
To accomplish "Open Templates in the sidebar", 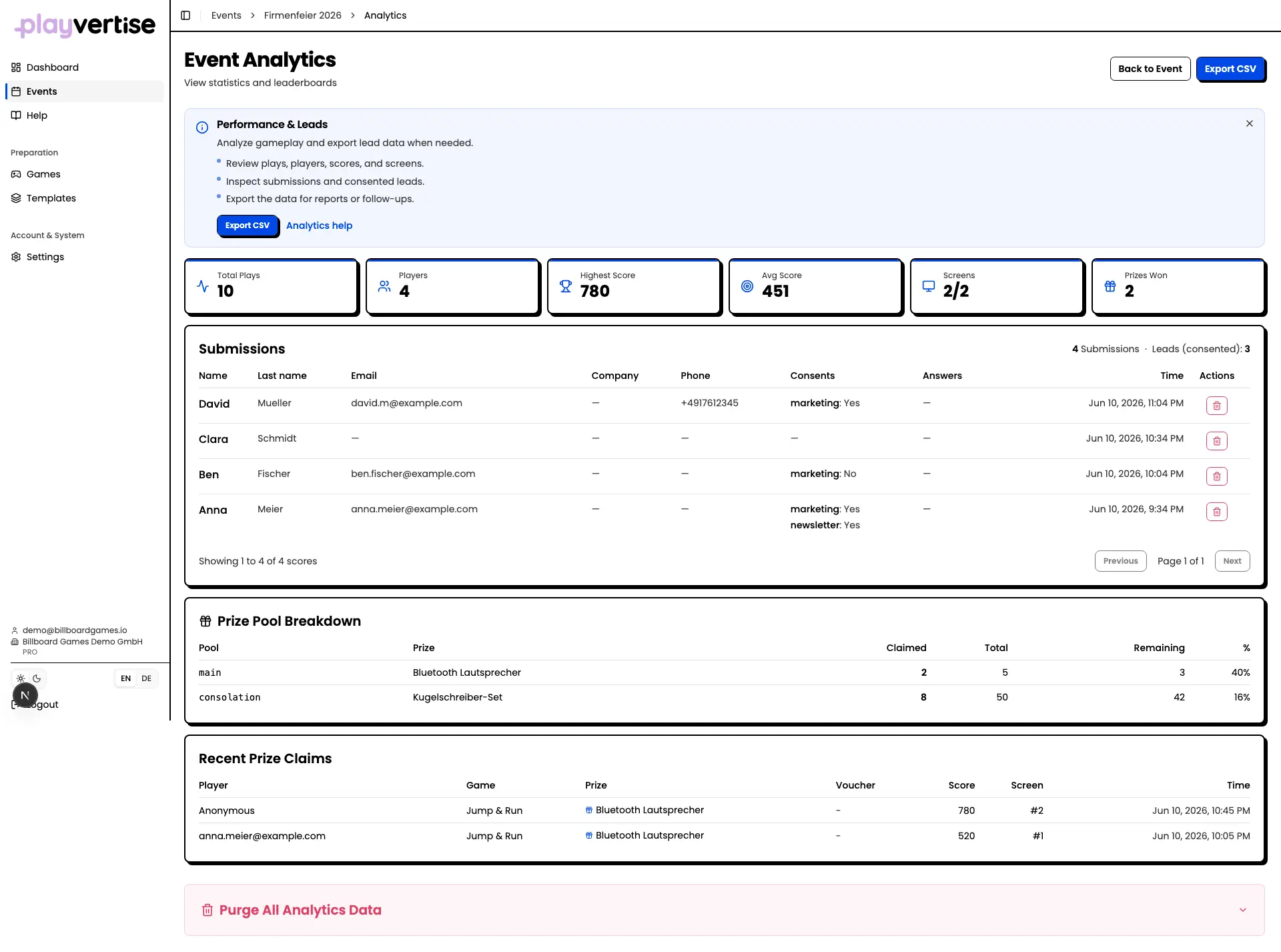I will (84, 198).
